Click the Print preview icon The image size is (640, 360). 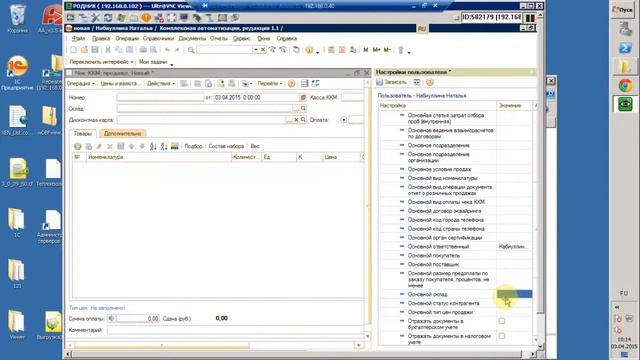coord(153,50)
